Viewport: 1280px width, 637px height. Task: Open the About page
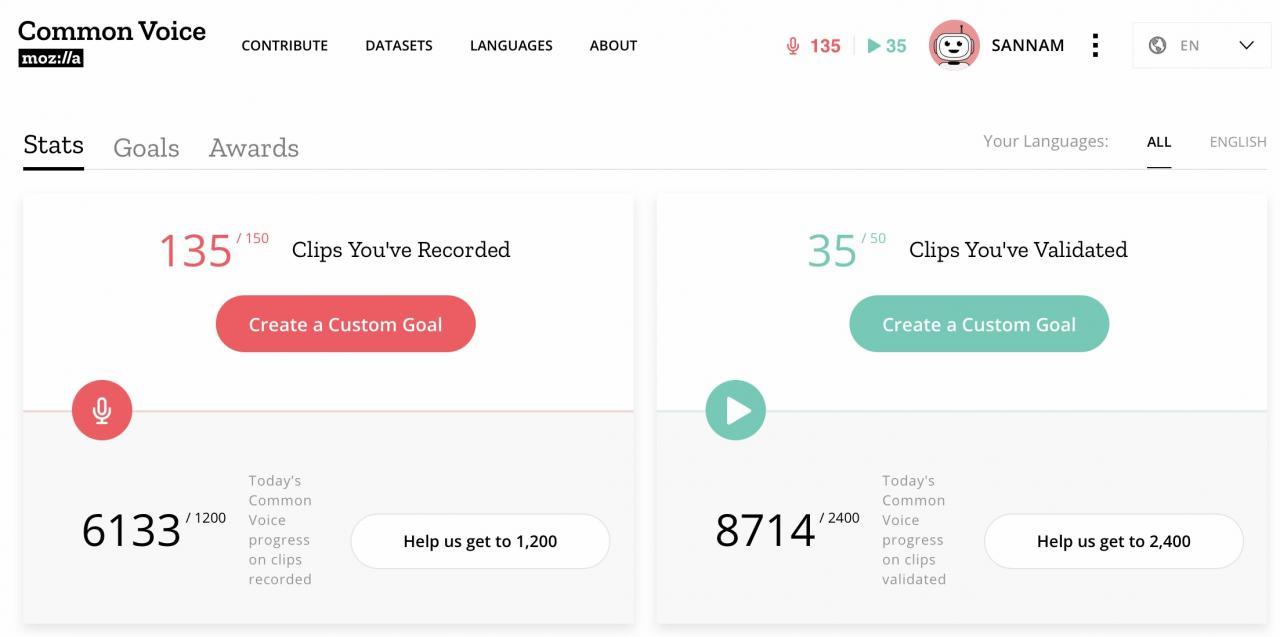click(613, 46)
